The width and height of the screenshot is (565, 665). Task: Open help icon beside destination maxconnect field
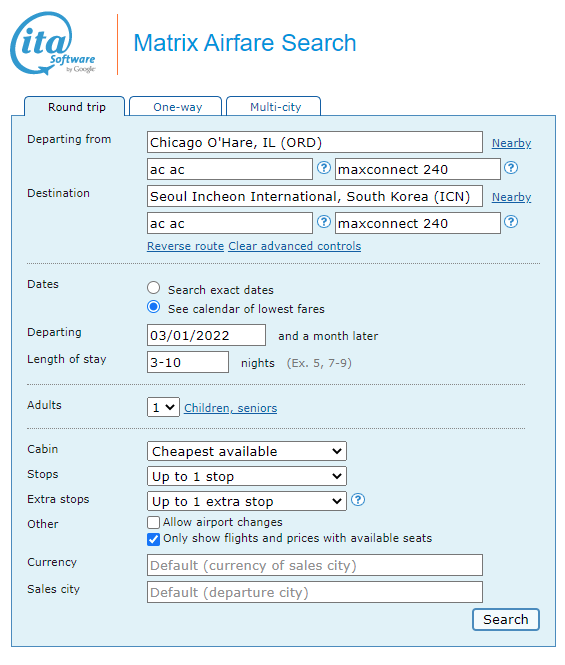point(511,222)
